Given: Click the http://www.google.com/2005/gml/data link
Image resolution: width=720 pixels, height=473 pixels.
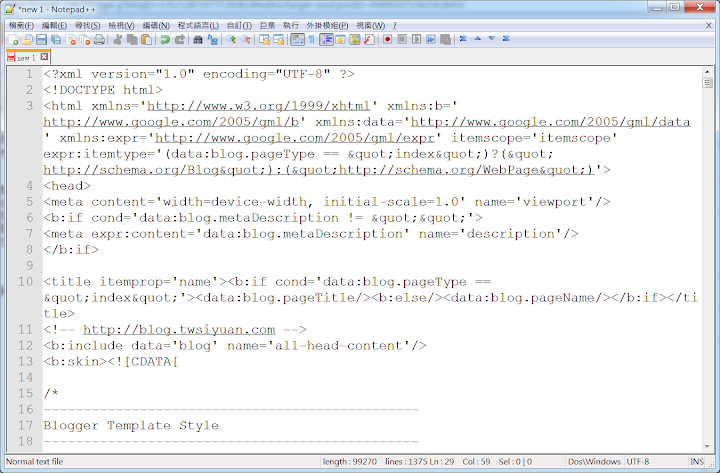Looking at the screenshot, I should click(550, 122).
